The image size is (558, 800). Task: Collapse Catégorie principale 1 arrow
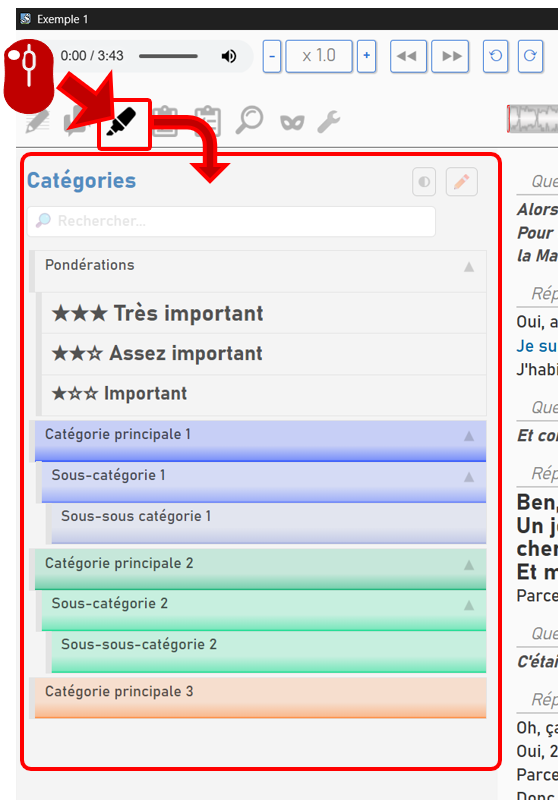(x=469, y=436)
